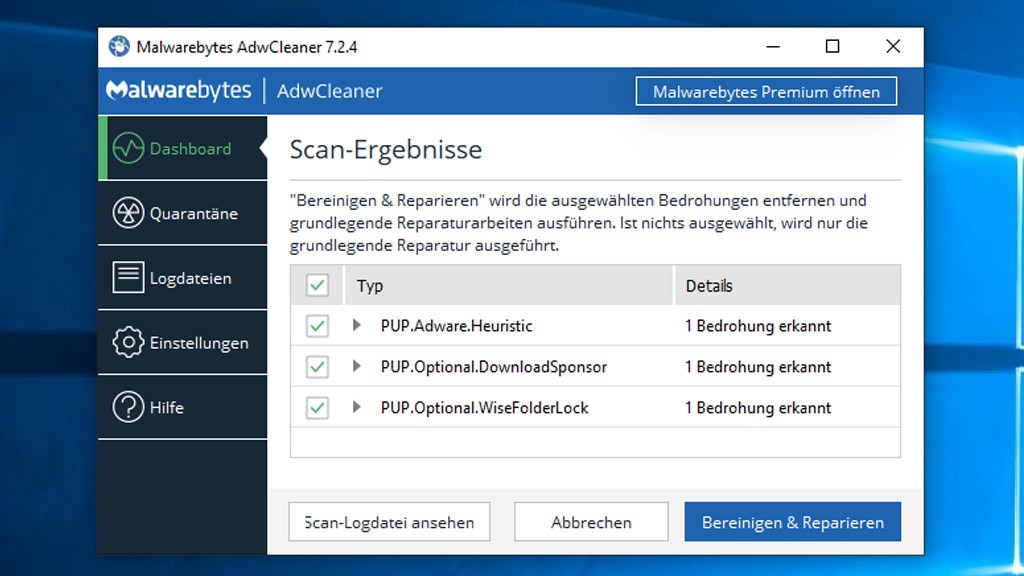The height and width of the screenshot is (576, 1024).
Task: Uncheck the PUP.Optional.DownloadSponsor checkbox
Action: click(x=317, y=367)
